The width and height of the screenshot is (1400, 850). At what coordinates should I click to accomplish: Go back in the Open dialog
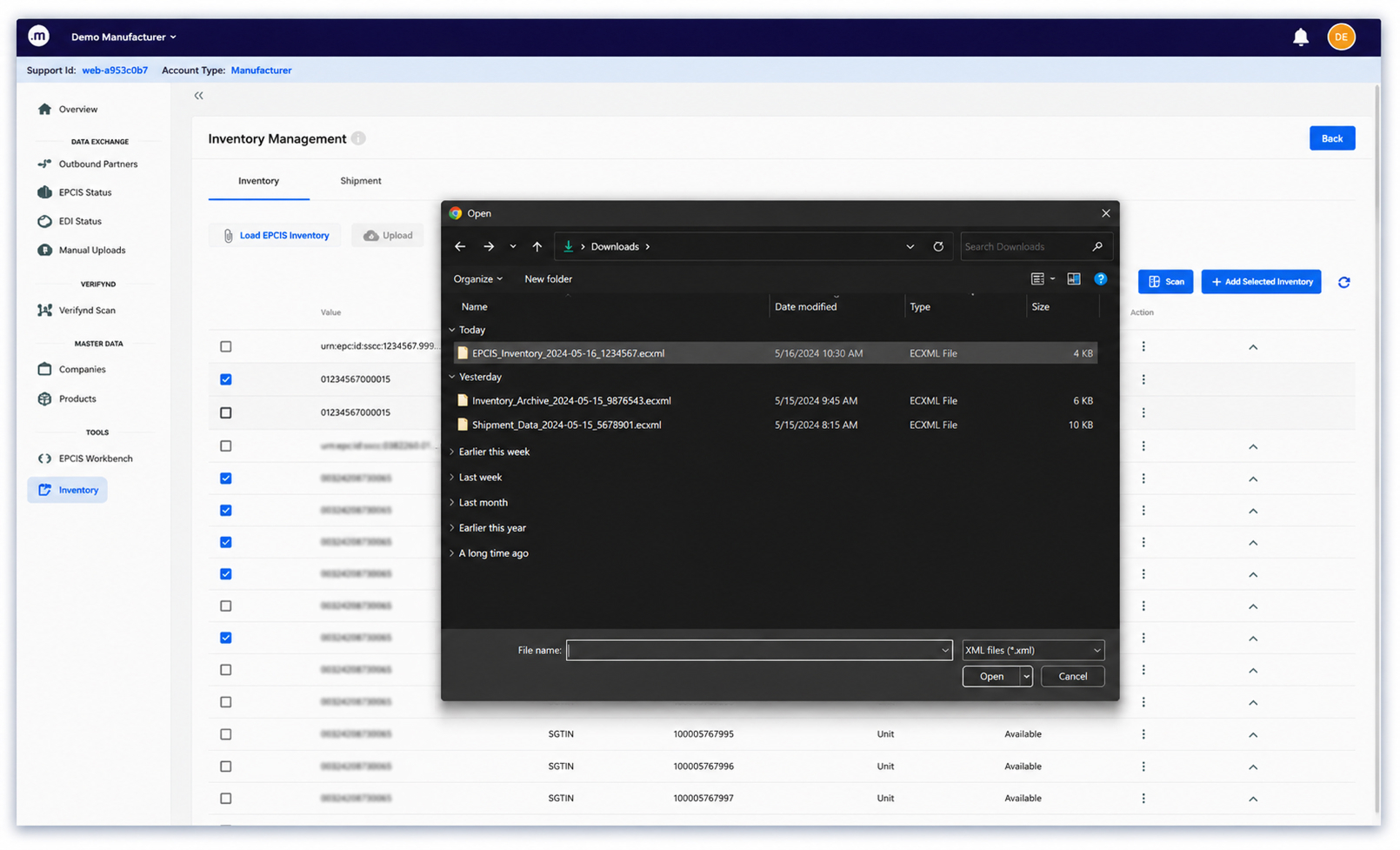click(460, 246)
